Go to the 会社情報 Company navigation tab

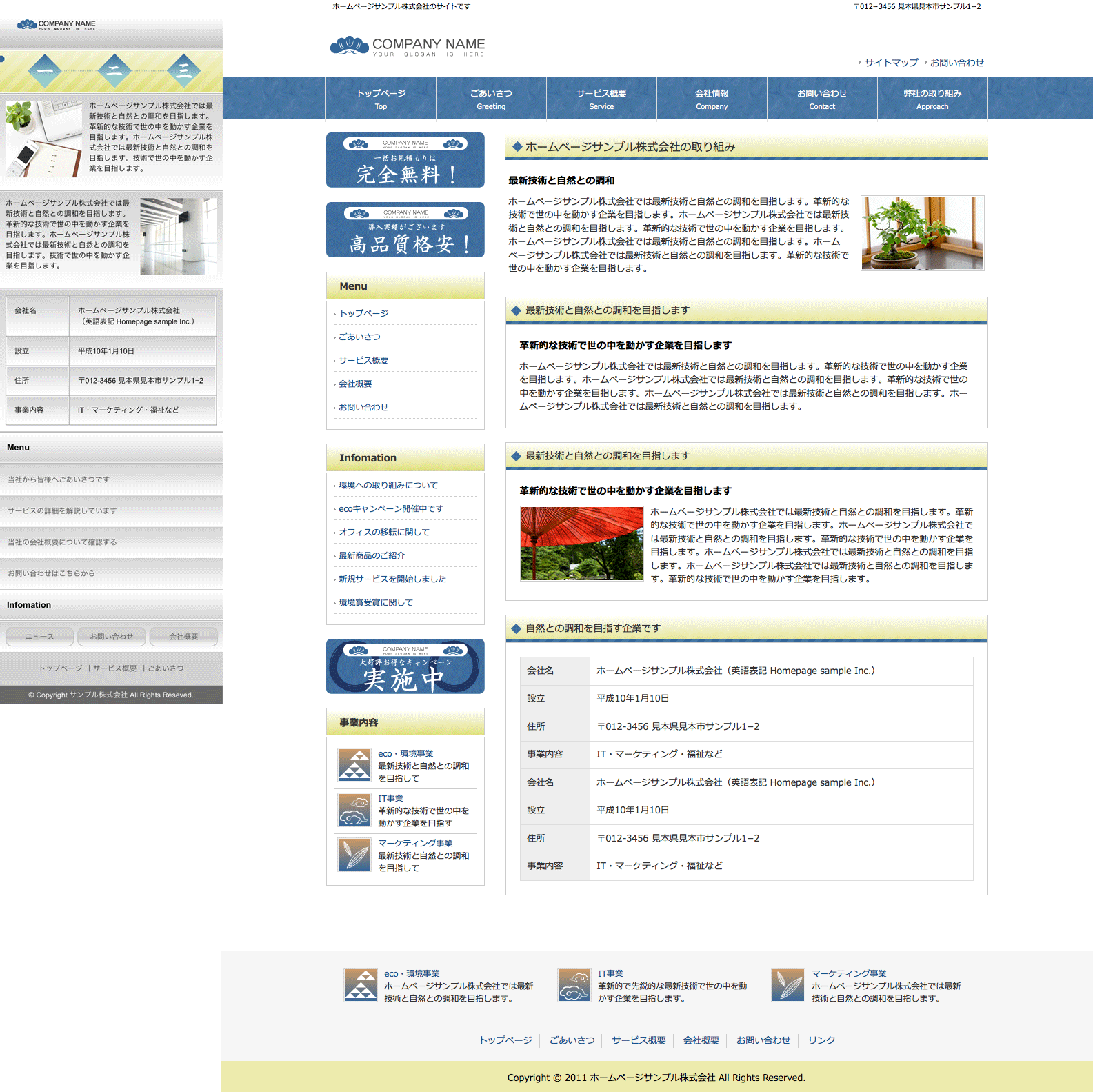tap(712, 99)
